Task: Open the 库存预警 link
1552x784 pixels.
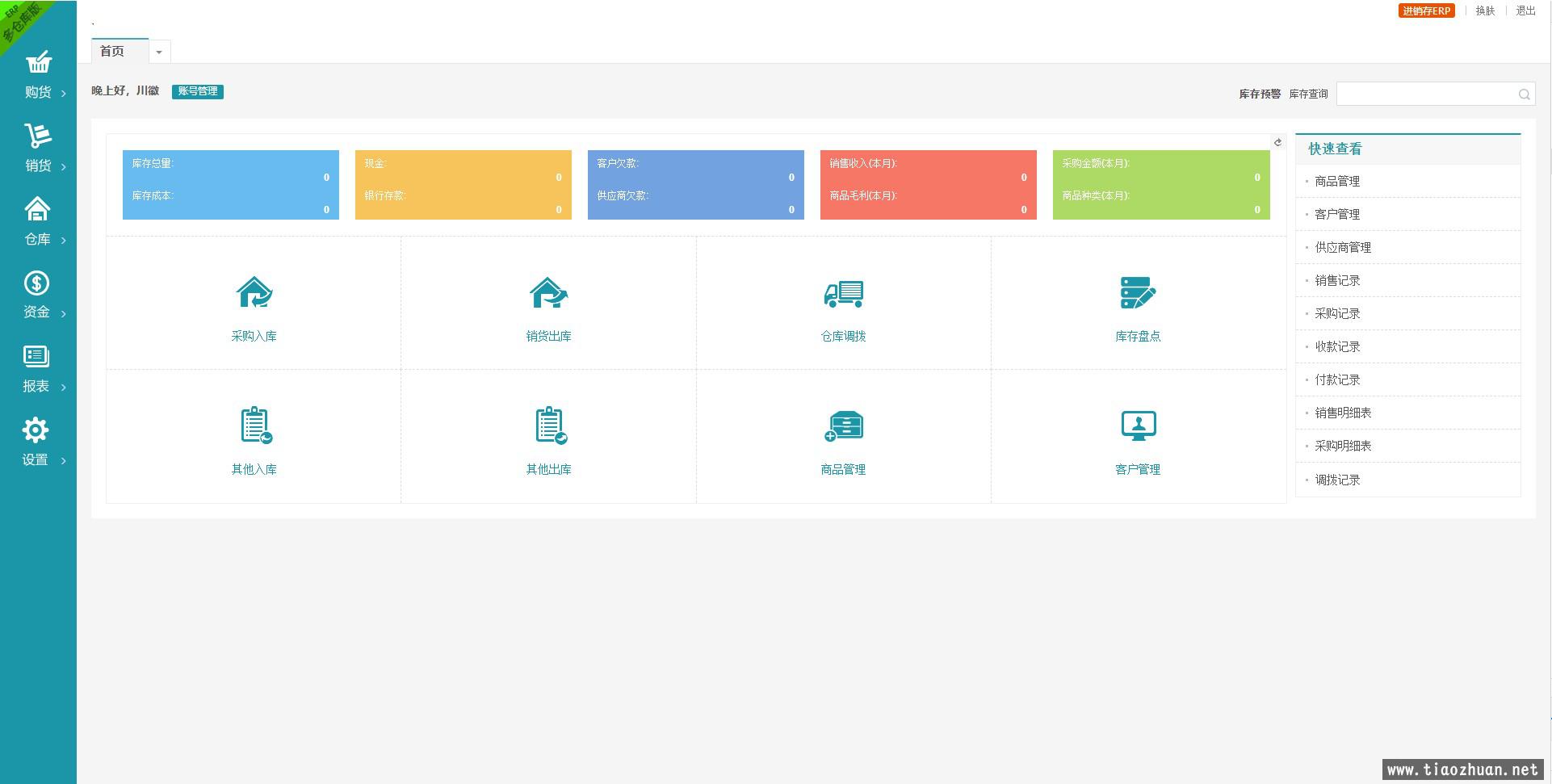Action: coord(1260,94)
